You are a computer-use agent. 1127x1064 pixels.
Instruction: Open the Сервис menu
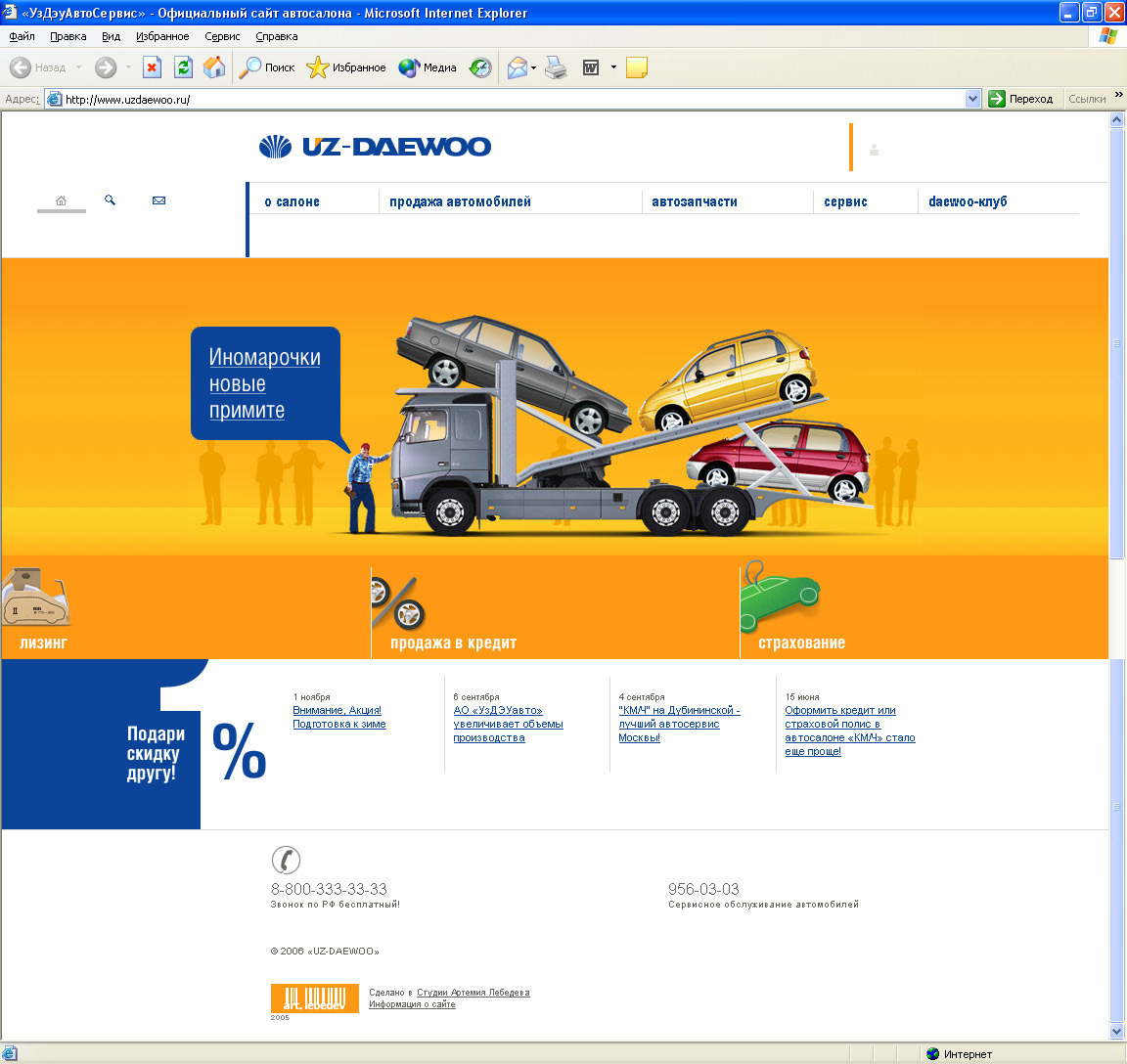[x=222, y=36]
